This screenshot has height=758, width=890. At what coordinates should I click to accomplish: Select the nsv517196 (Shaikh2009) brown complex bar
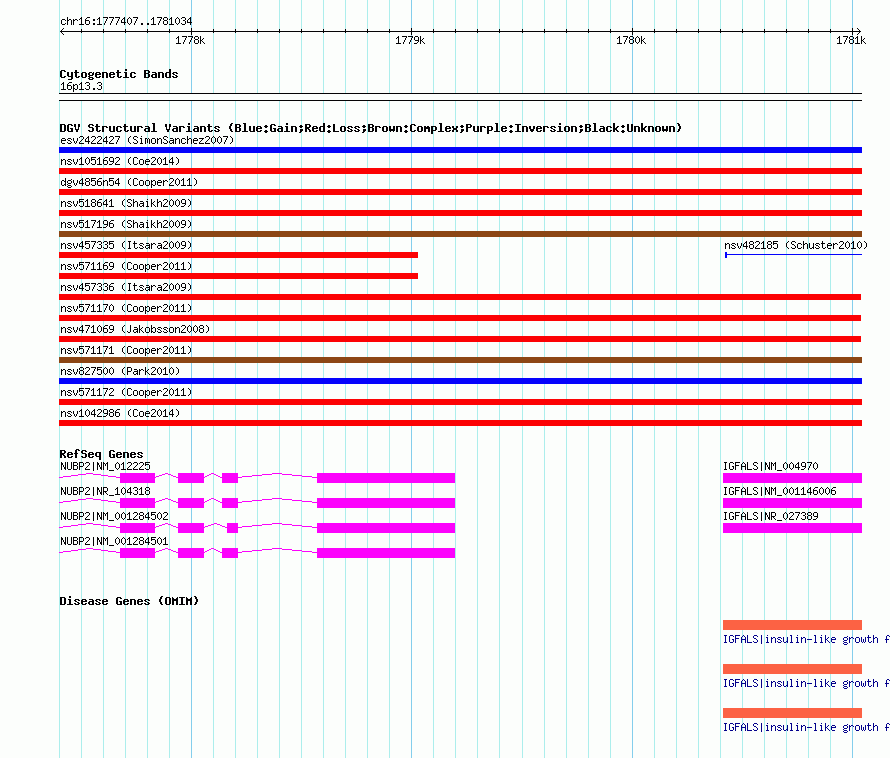(x=460, y=234)
